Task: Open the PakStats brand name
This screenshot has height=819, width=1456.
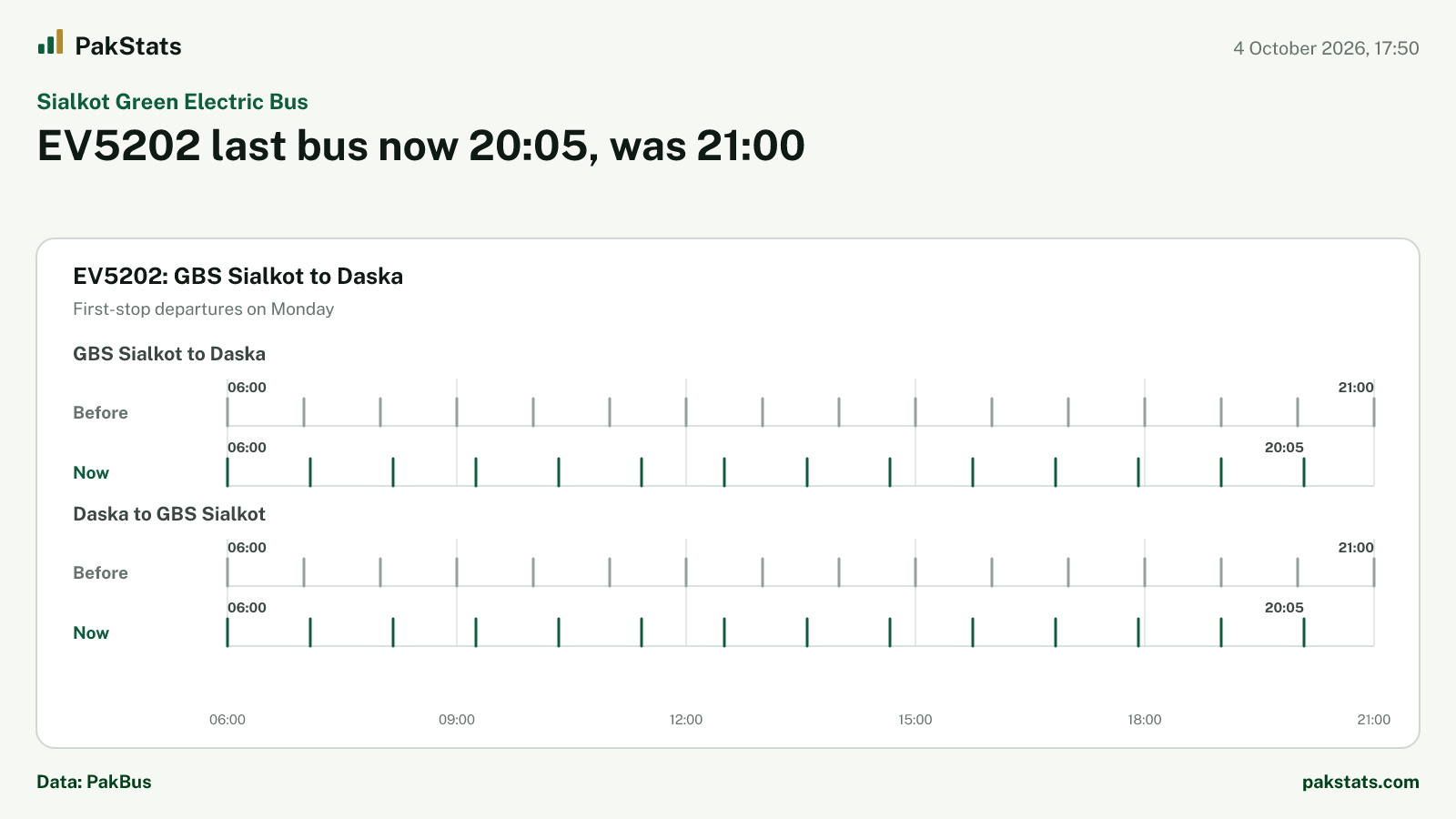Action: pyautogui.click(x=128, y=46)
